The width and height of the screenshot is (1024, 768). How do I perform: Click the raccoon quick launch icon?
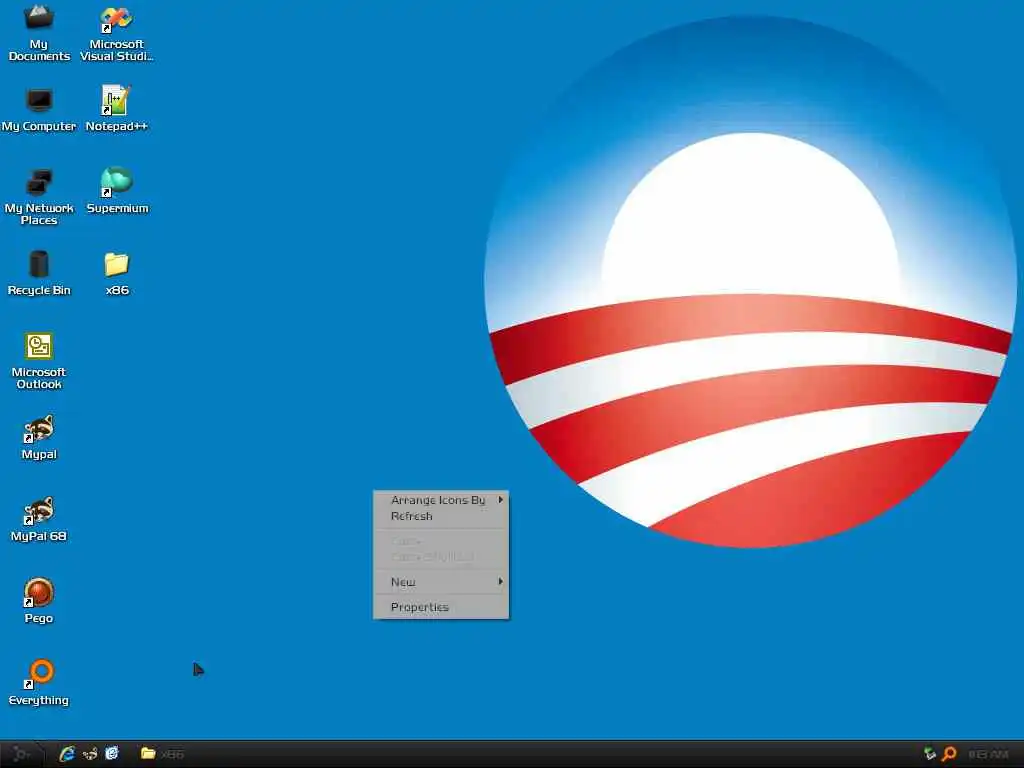click(89, 754)
